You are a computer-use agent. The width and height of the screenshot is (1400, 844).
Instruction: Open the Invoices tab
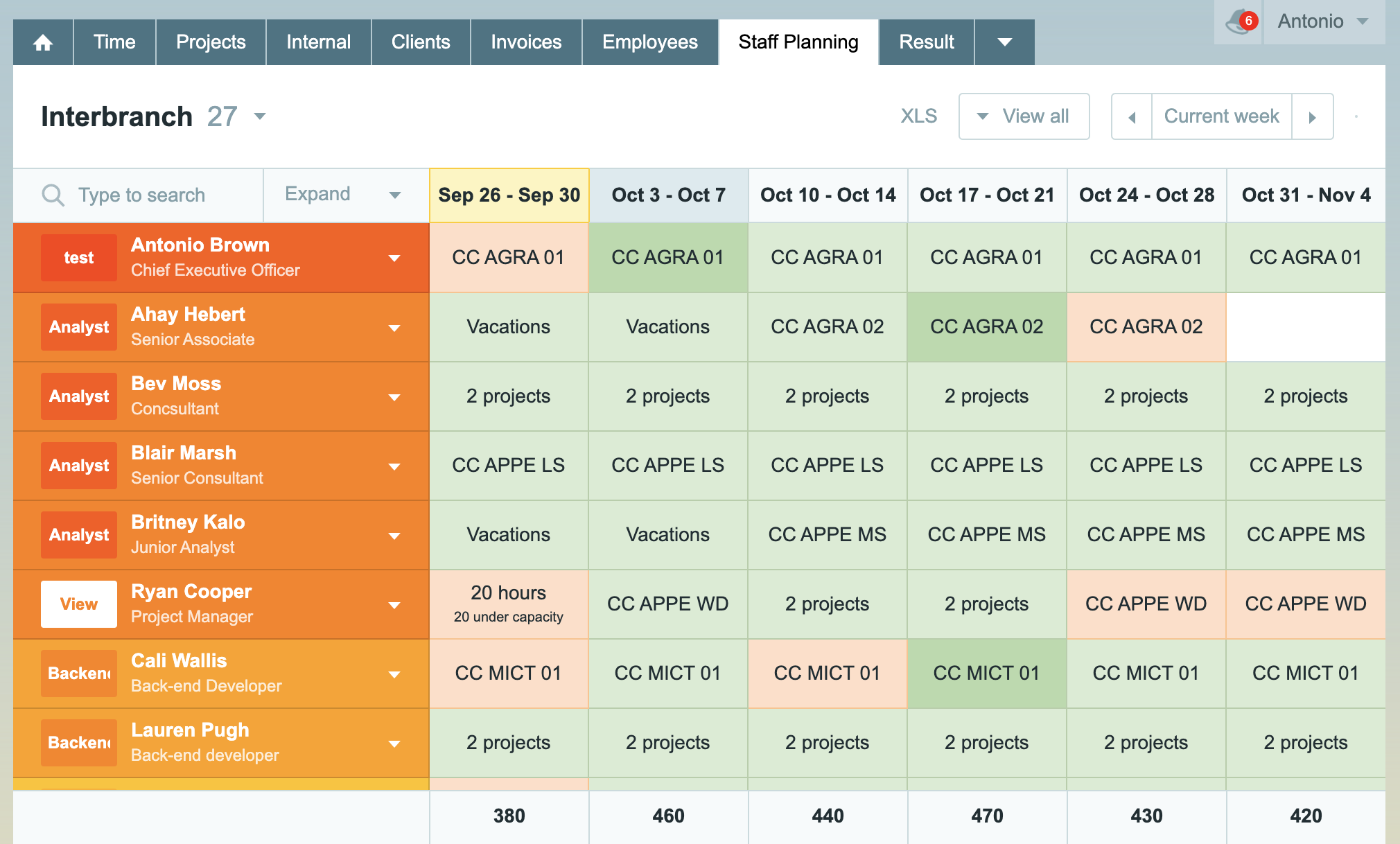coord(526,42)
